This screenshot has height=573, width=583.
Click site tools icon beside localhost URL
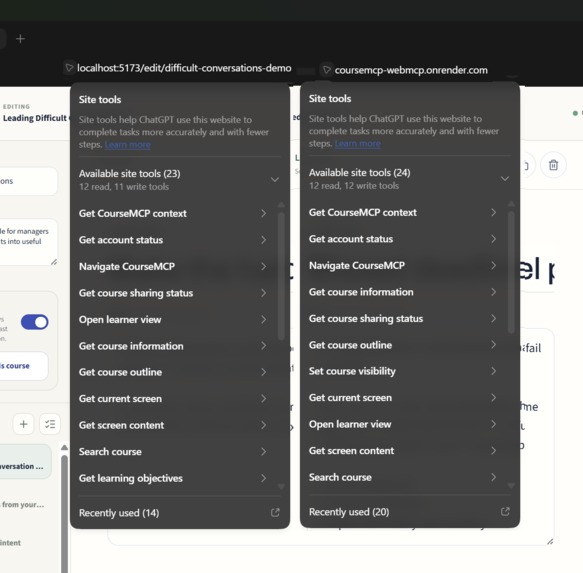pos(69,68)
